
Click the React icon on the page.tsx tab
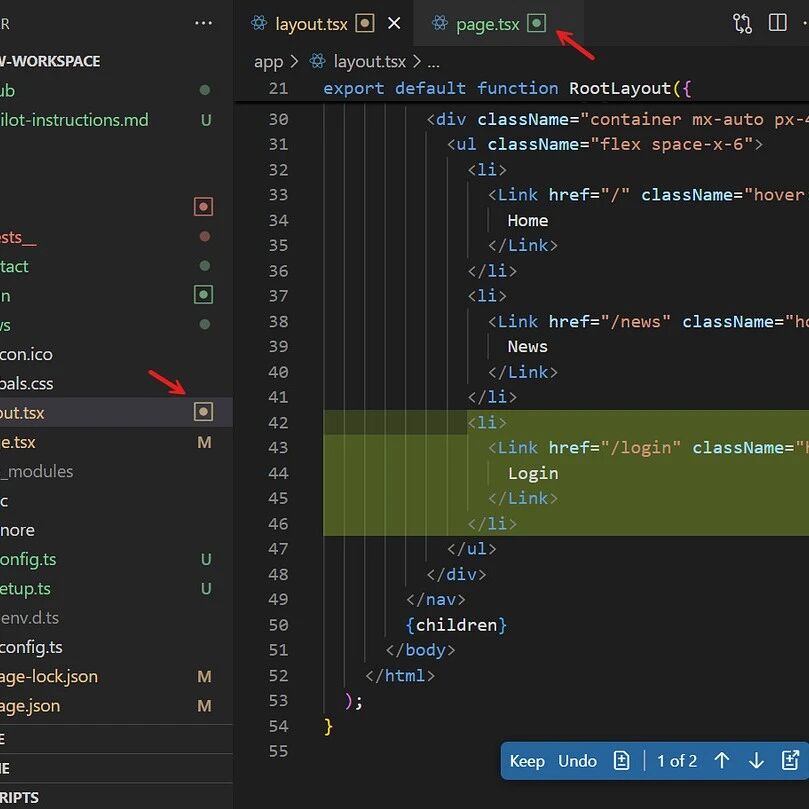click(x=440, y=23)
